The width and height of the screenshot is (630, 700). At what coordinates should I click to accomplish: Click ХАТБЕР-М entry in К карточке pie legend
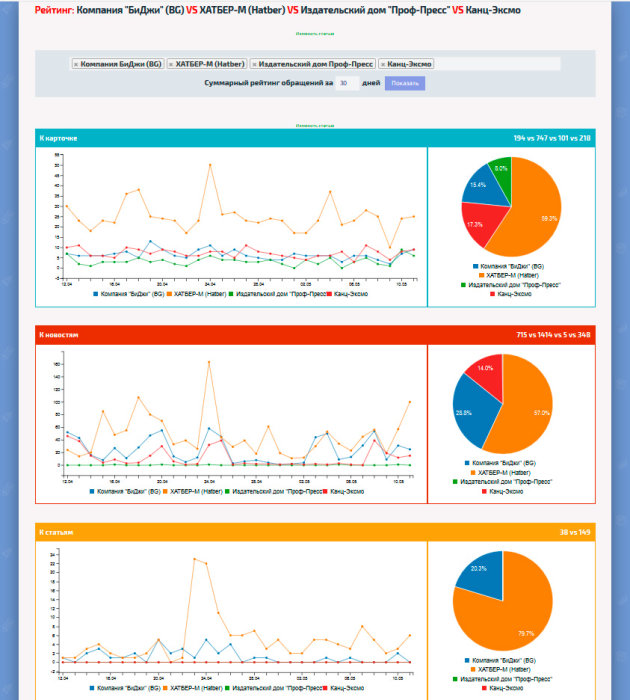tap(508, 275)
